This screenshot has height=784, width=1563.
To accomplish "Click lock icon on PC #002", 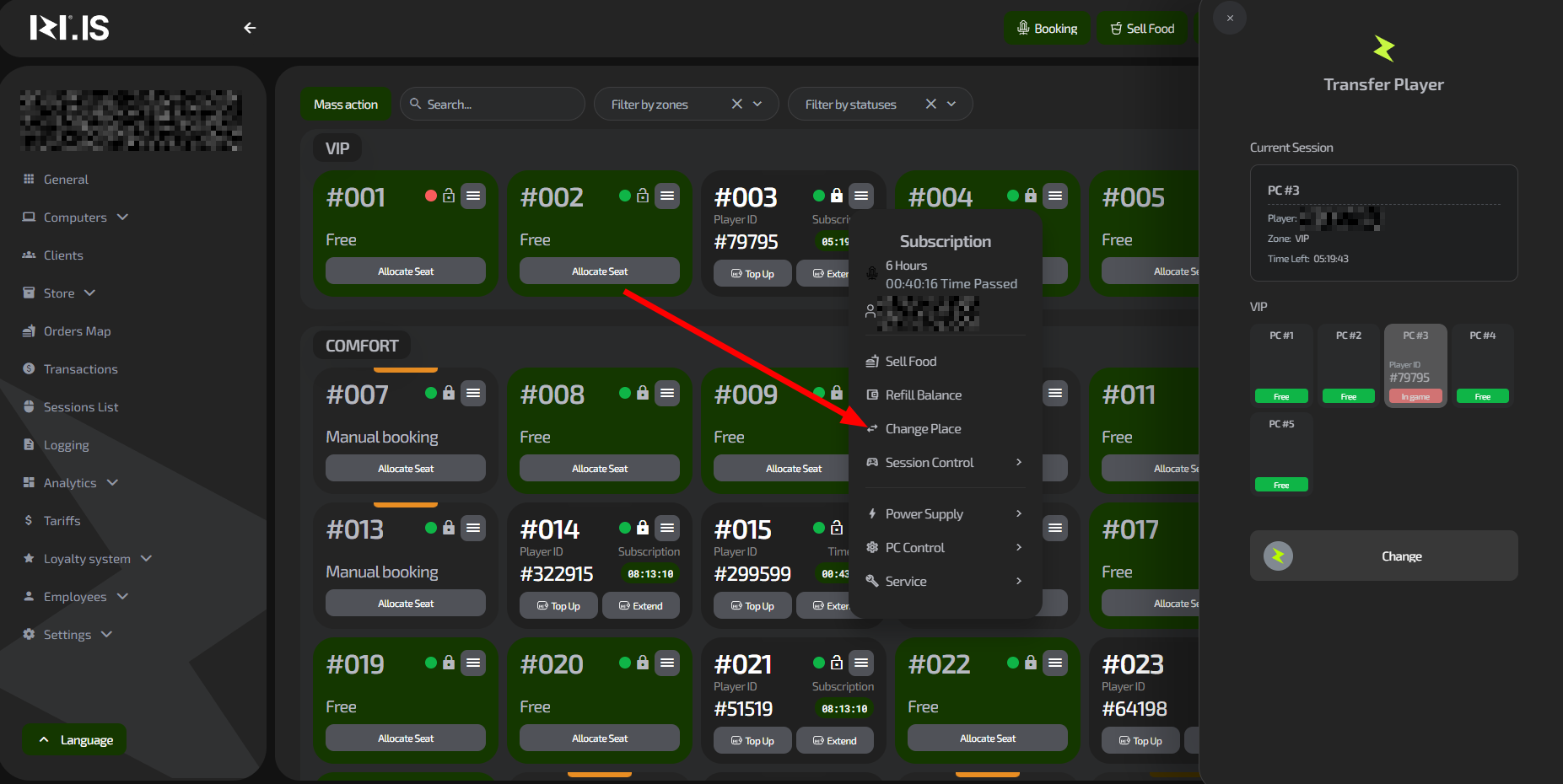I will [643, 196].
